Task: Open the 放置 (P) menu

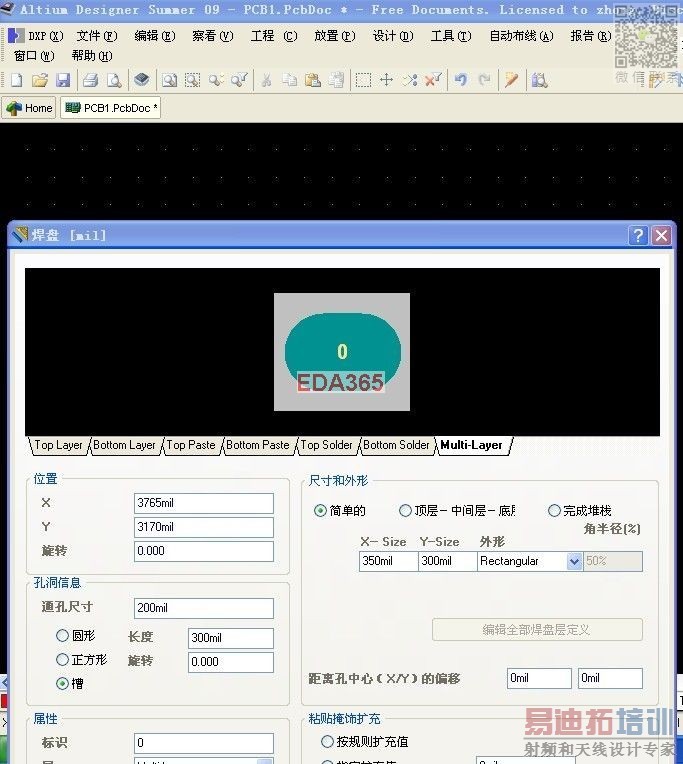Action: point(335,36)
